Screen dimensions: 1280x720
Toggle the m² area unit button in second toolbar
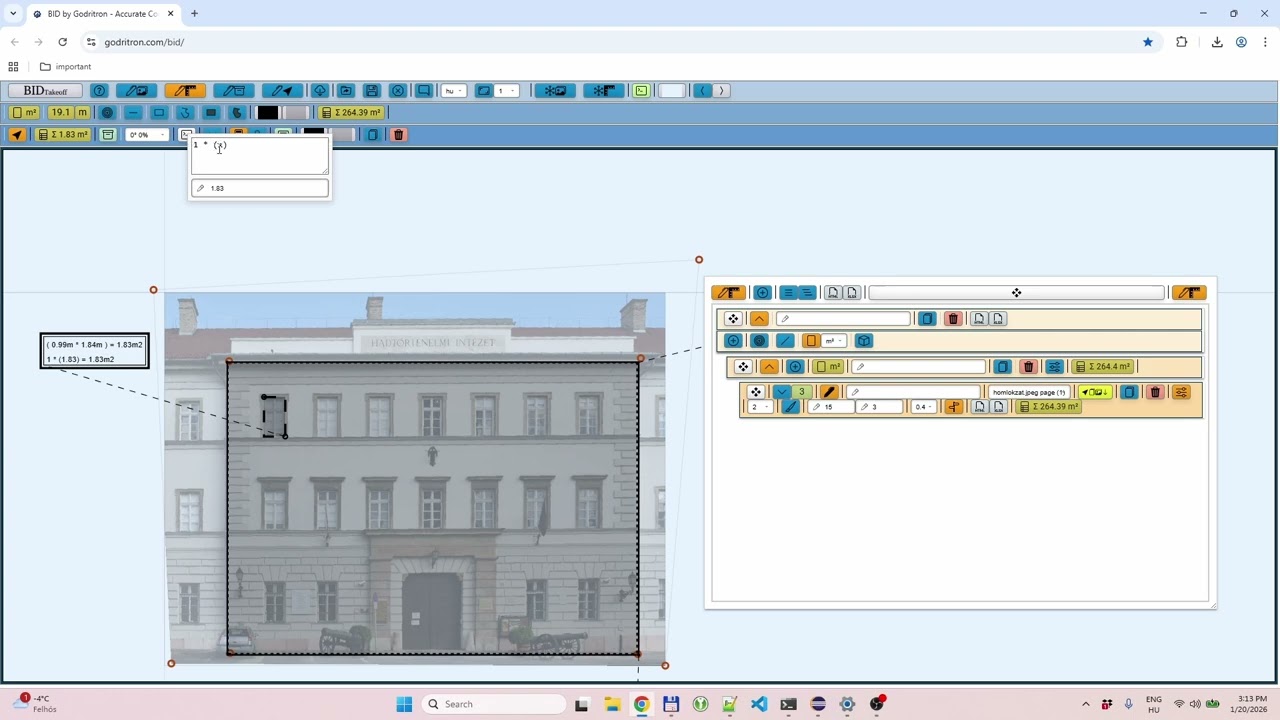tap(24, 113)
